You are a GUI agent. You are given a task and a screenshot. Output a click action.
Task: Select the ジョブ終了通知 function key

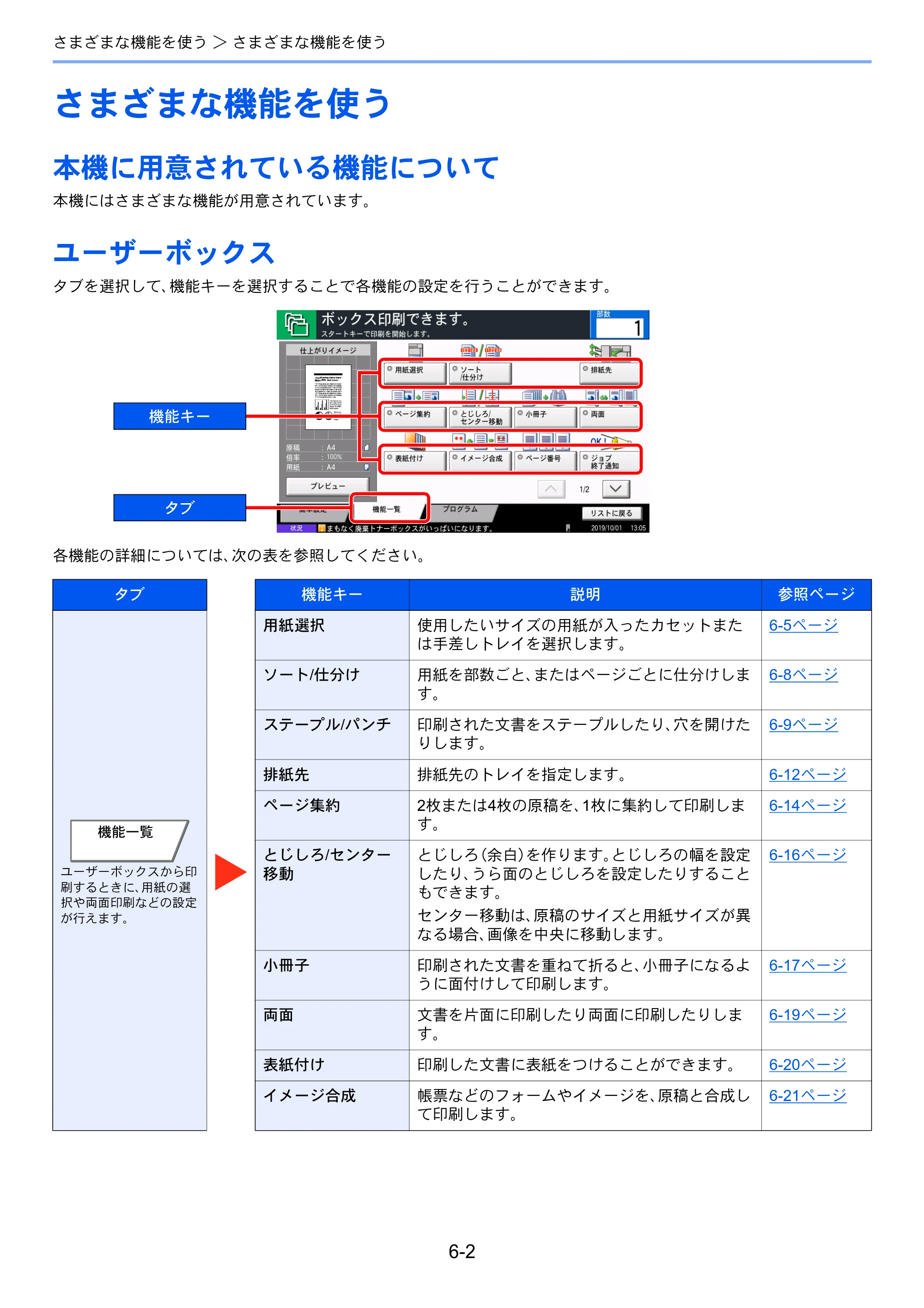(x=609, y=461)
